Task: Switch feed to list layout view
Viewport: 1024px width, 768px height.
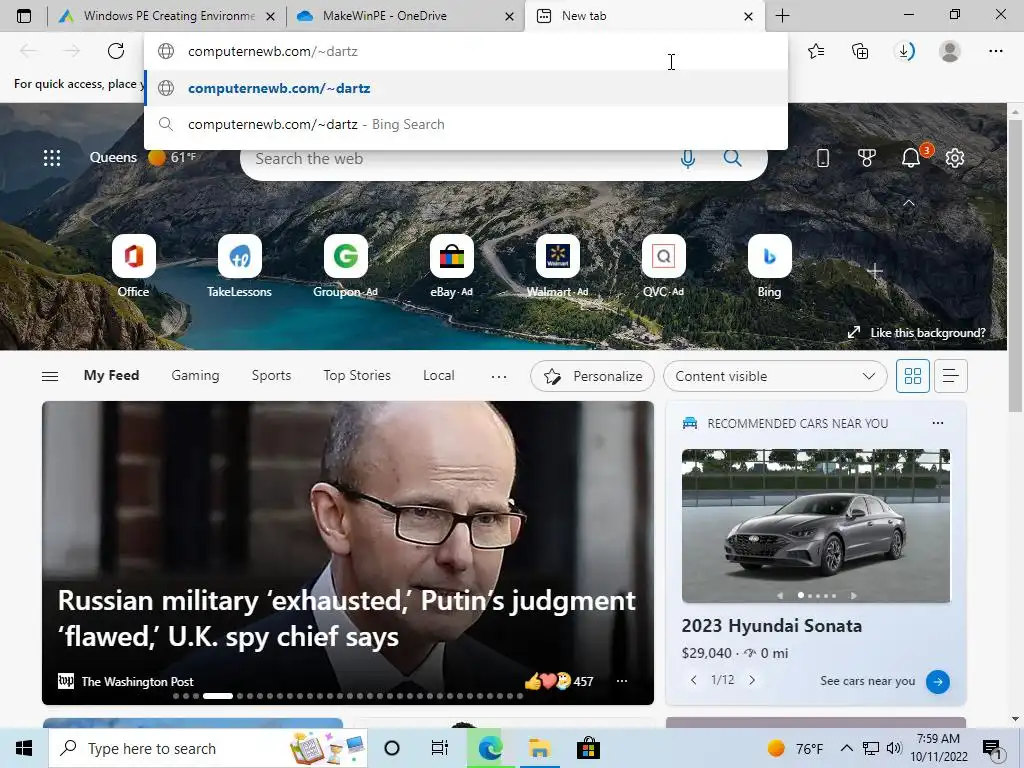Action: pos(950,376)
